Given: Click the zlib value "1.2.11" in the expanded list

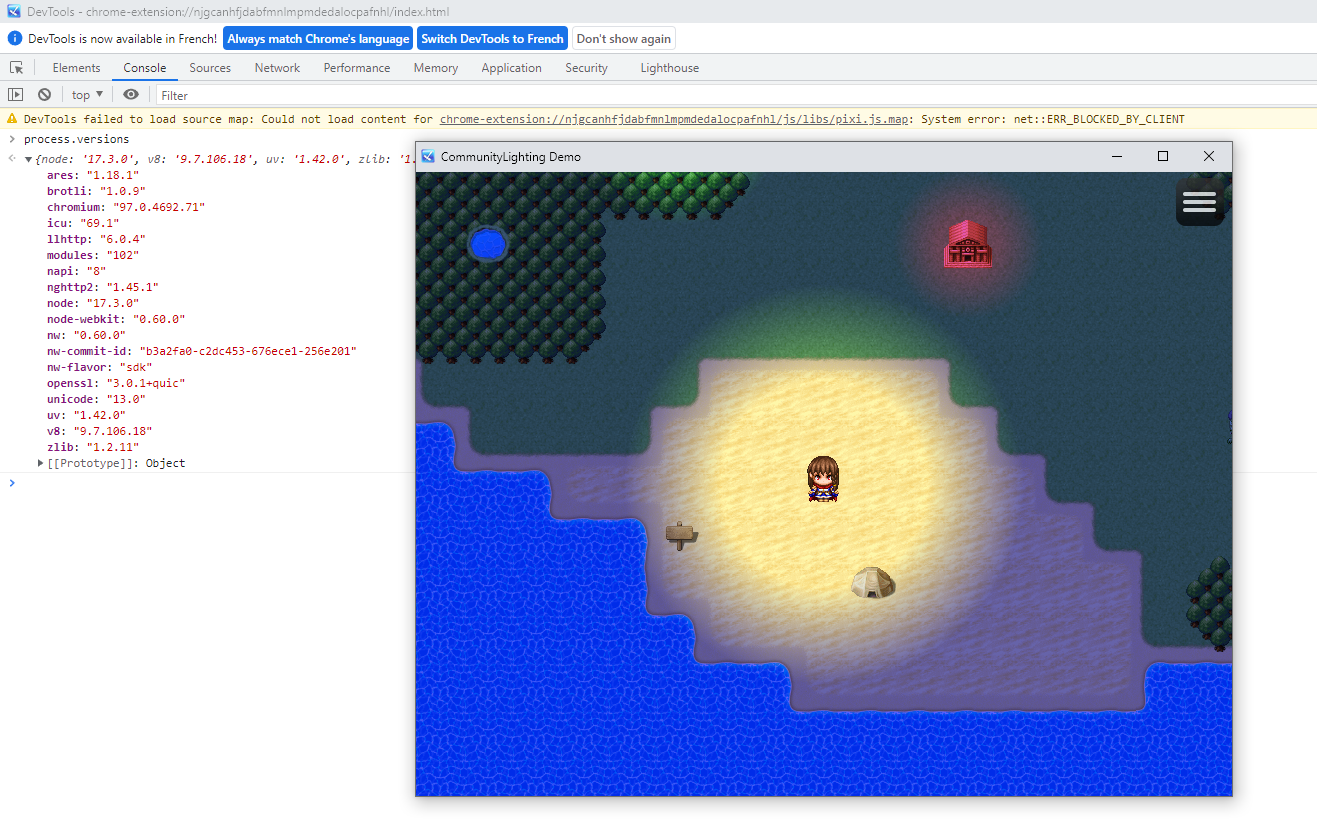Looking at the screenshot, I should (112, 447).
